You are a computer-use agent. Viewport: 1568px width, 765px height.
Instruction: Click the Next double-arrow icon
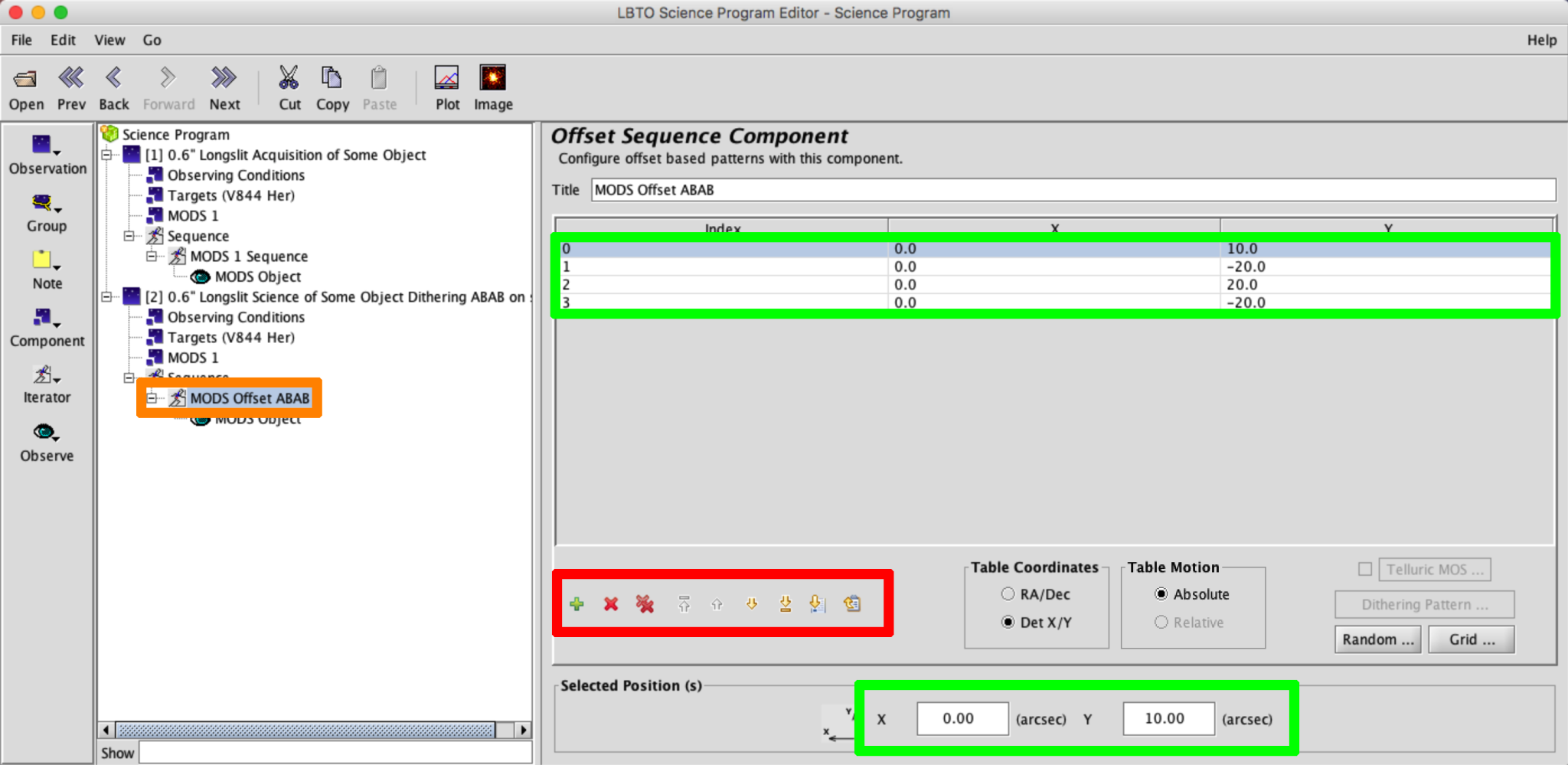click(x=224, y=78)
